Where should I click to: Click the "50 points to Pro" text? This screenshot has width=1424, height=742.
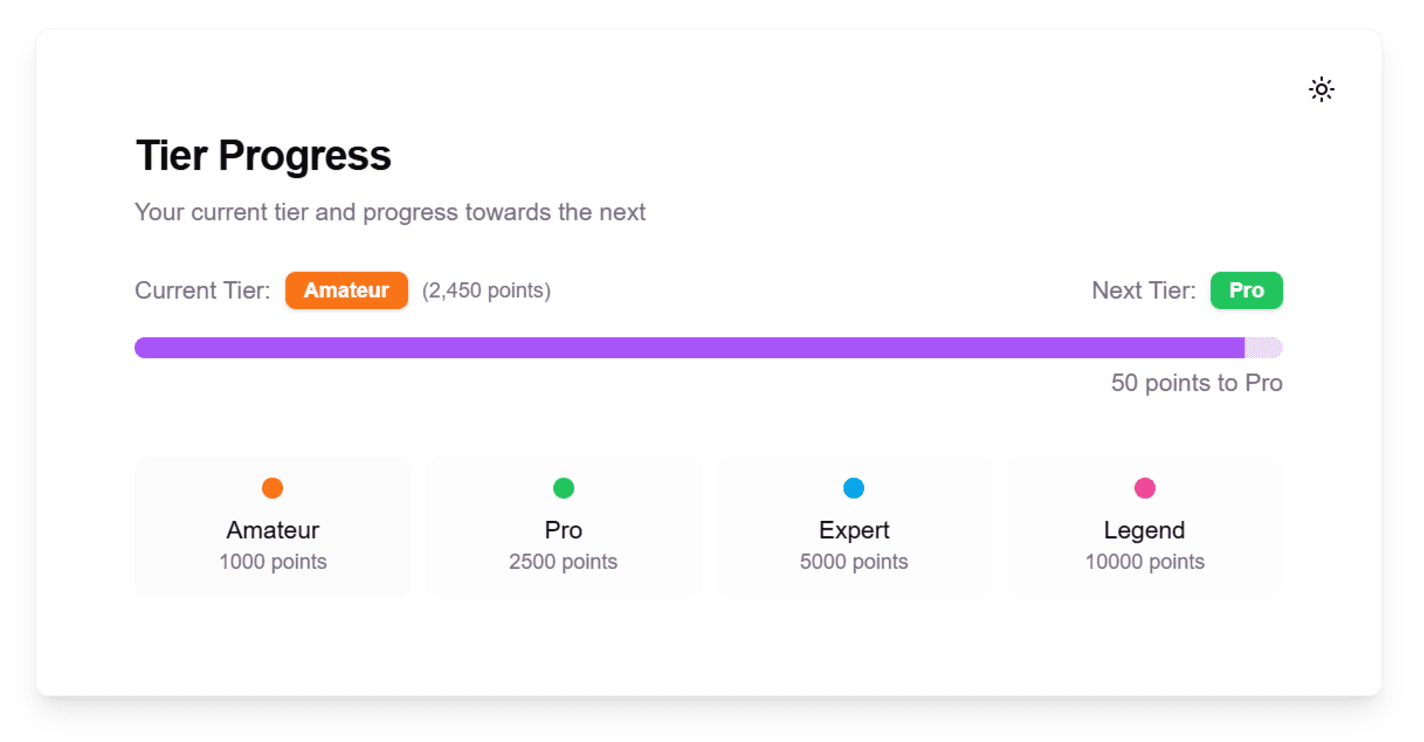(1196, 383)
